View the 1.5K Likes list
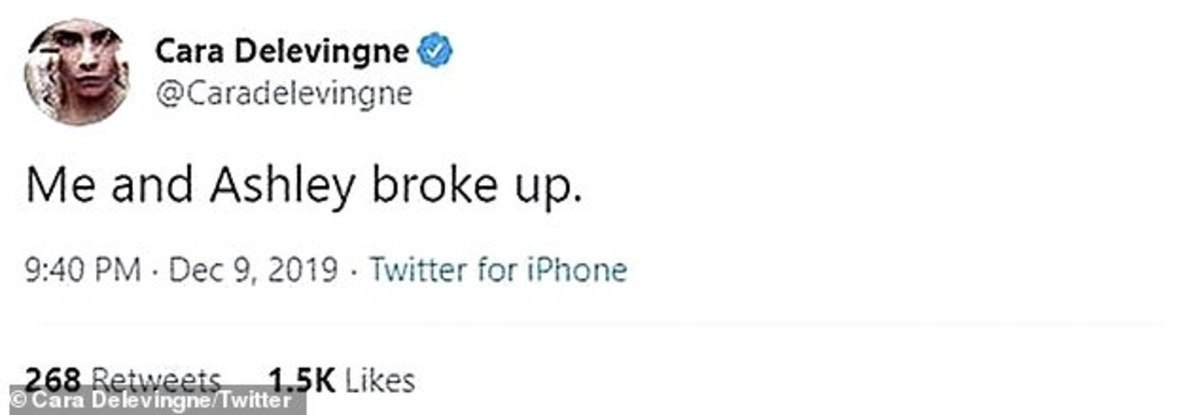Screen dimensions: 1200x415 (x=341, y=381)
